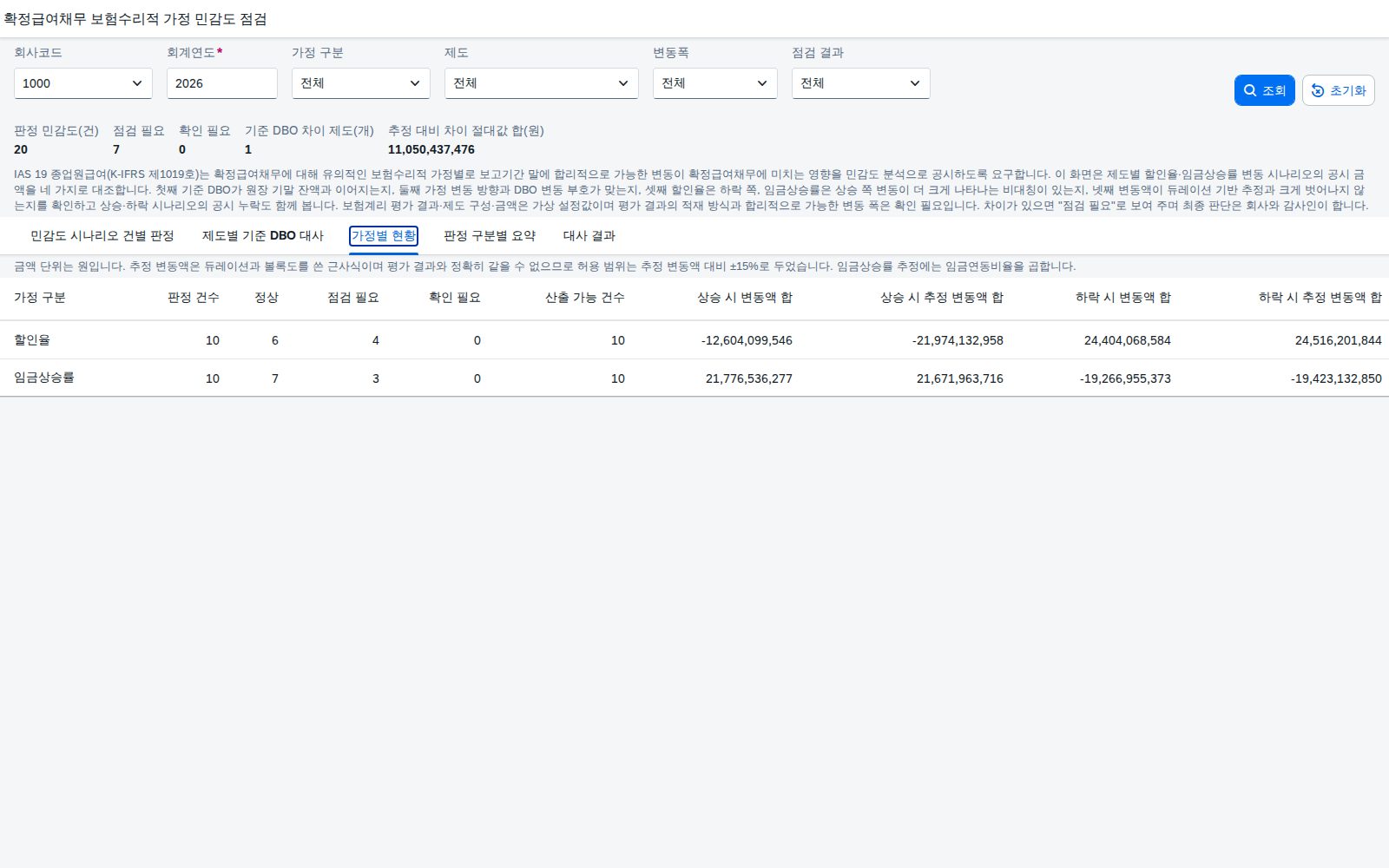Click the summary total 11,050,437,476

[431, 149]
